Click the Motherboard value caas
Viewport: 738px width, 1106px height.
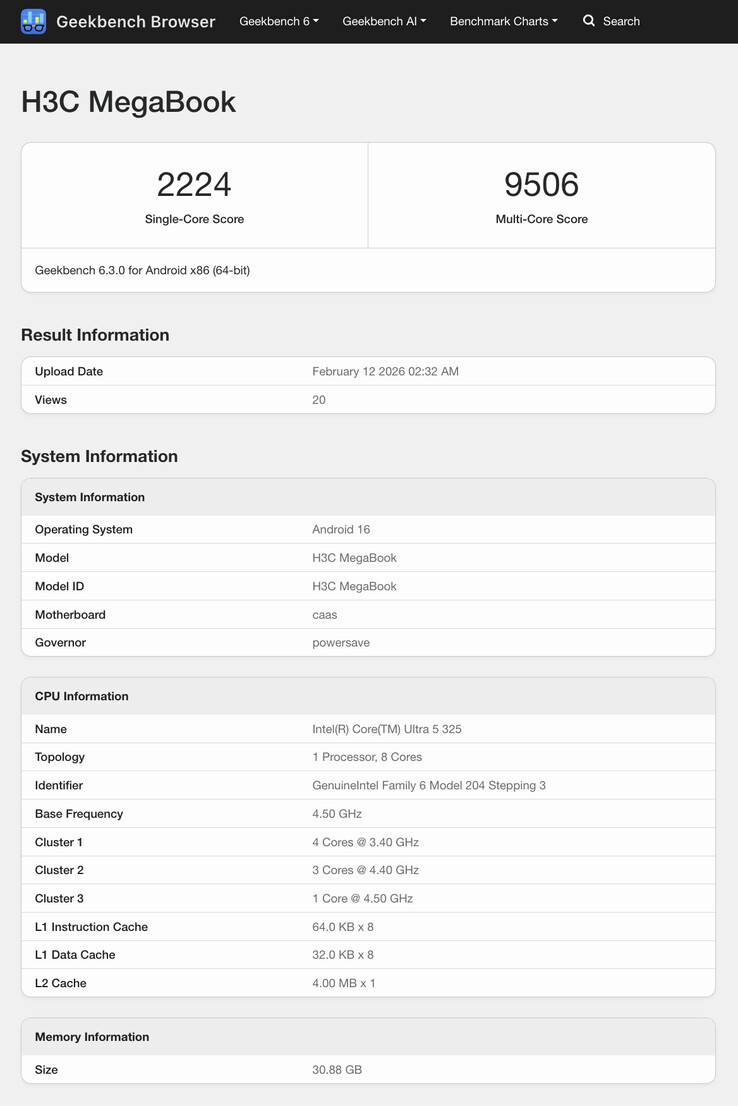pos(324,614)
